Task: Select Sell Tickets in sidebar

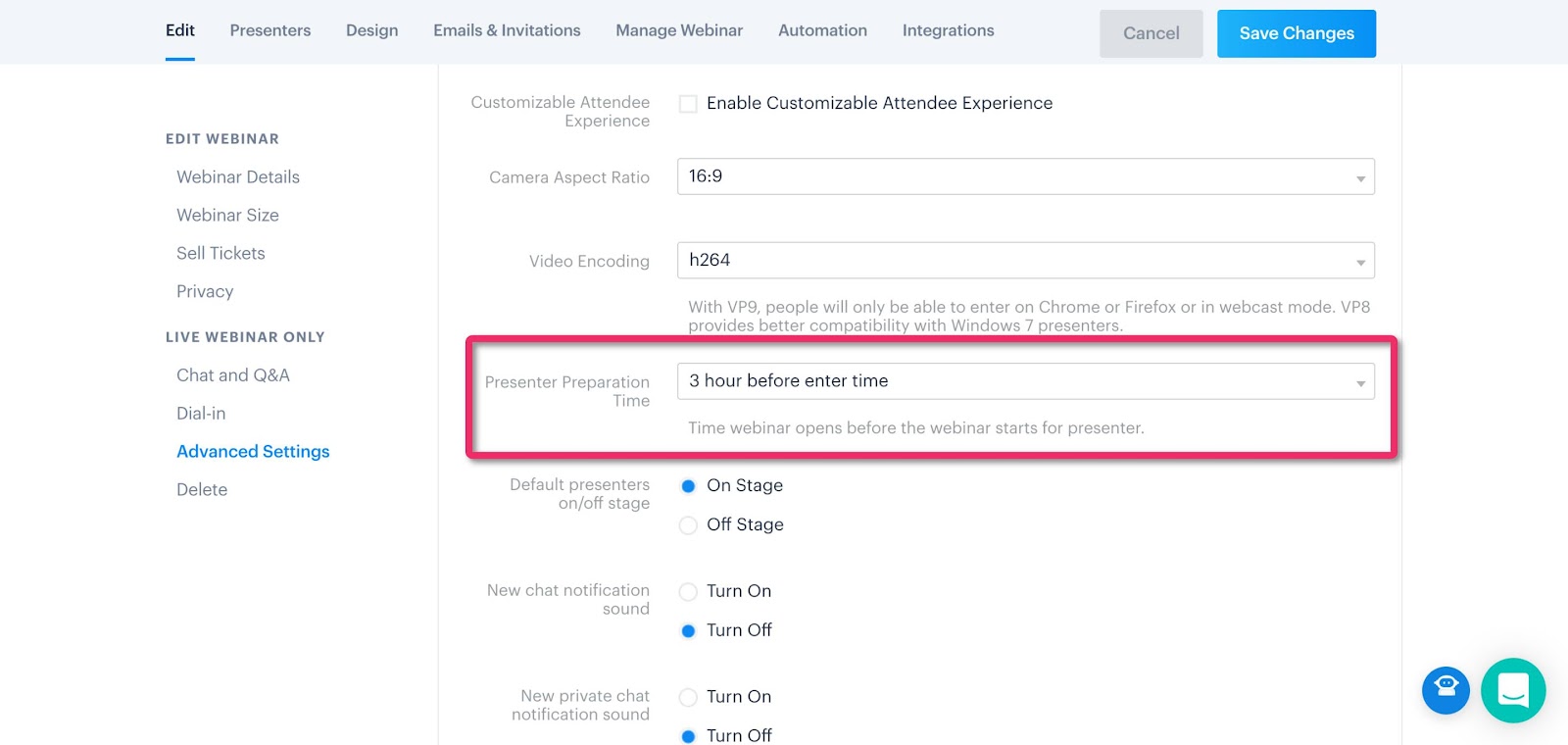Action: pyautogui.click(x=220, y=254)
